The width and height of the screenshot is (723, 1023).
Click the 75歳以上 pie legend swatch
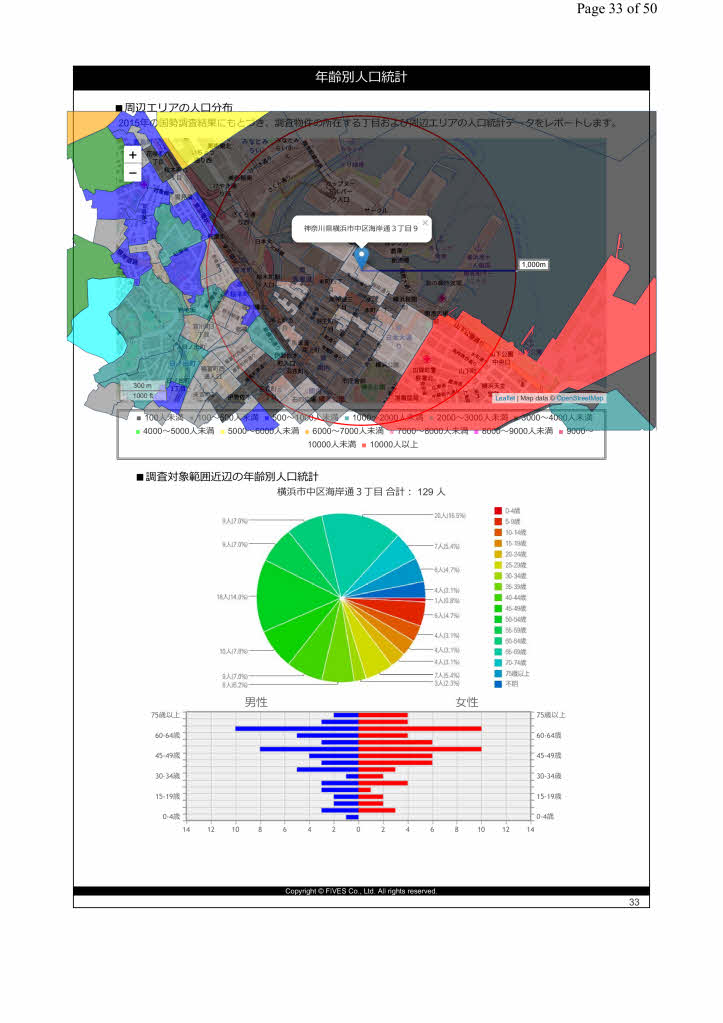[498, 673]
